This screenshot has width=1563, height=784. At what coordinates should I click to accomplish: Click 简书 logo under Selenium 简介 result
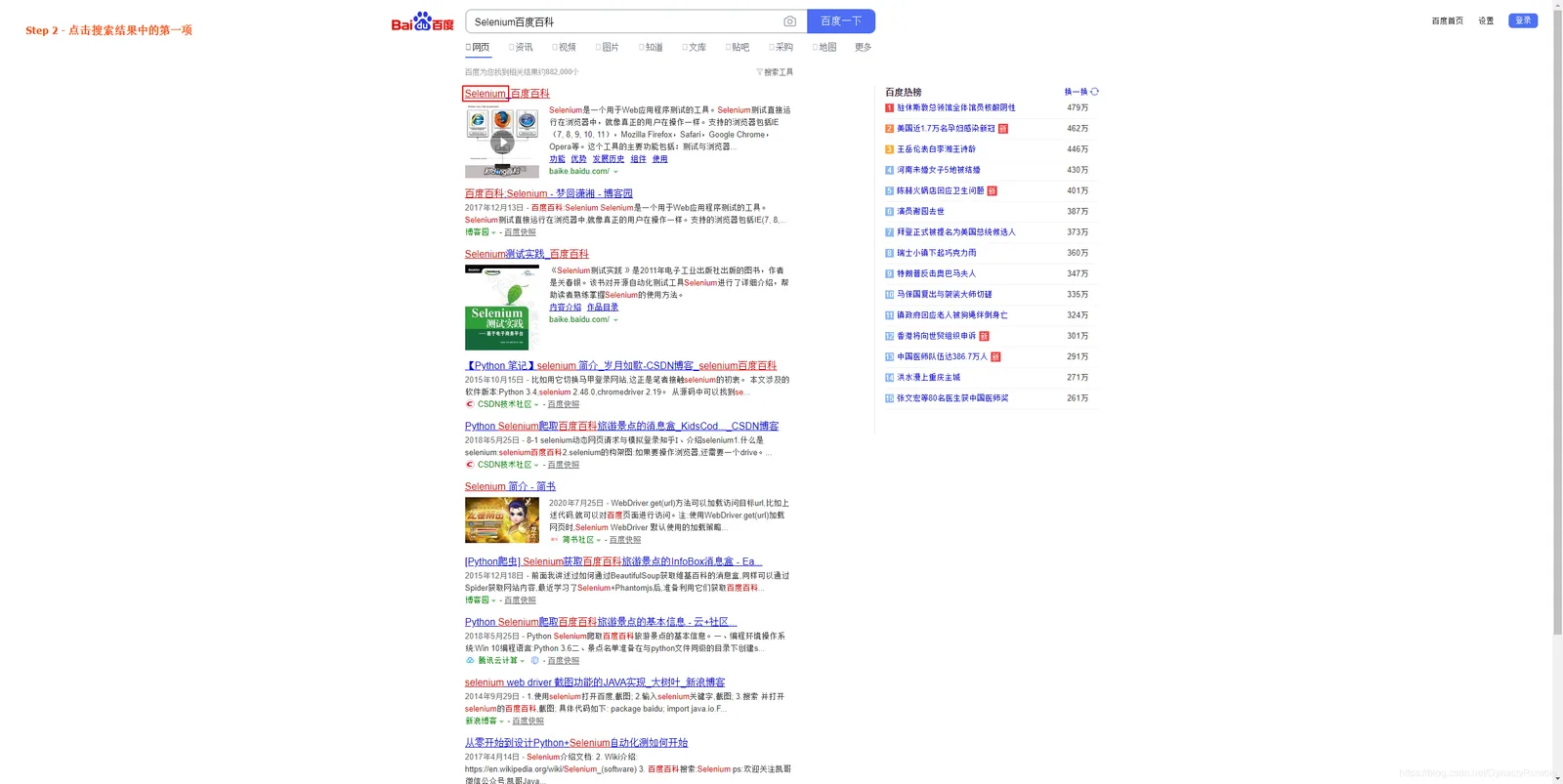click(x=555, y=540)
